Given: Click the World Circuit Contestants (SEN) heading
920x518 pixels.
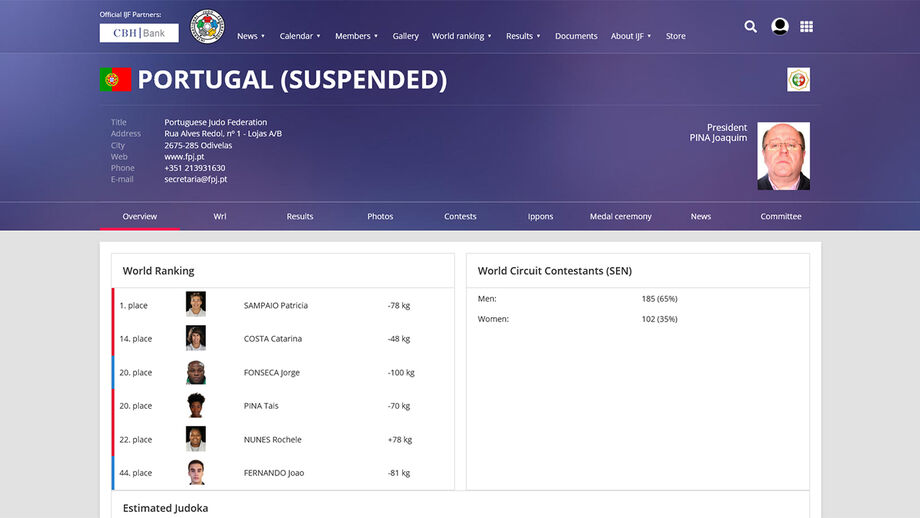Looking at the screenshot, I should (x=554, y=271).
